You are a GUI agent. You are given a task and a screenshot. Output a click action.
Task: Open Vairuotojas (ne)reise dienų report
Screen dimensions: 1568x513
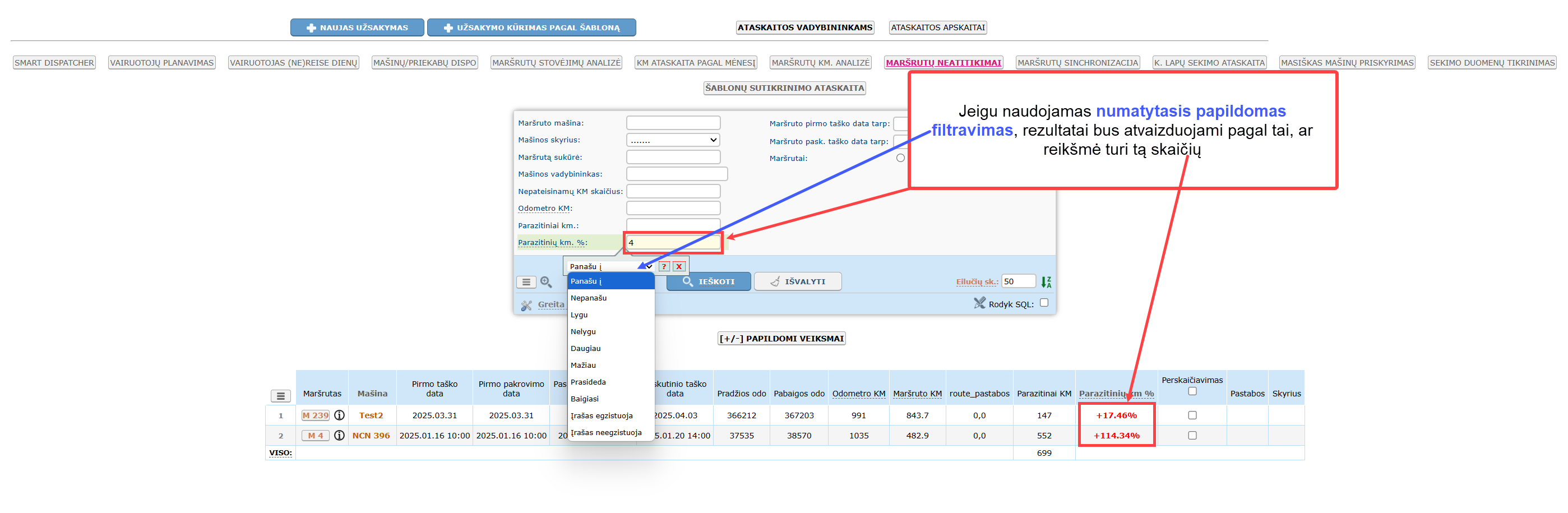pyautogui.click(x=293, y=63)
